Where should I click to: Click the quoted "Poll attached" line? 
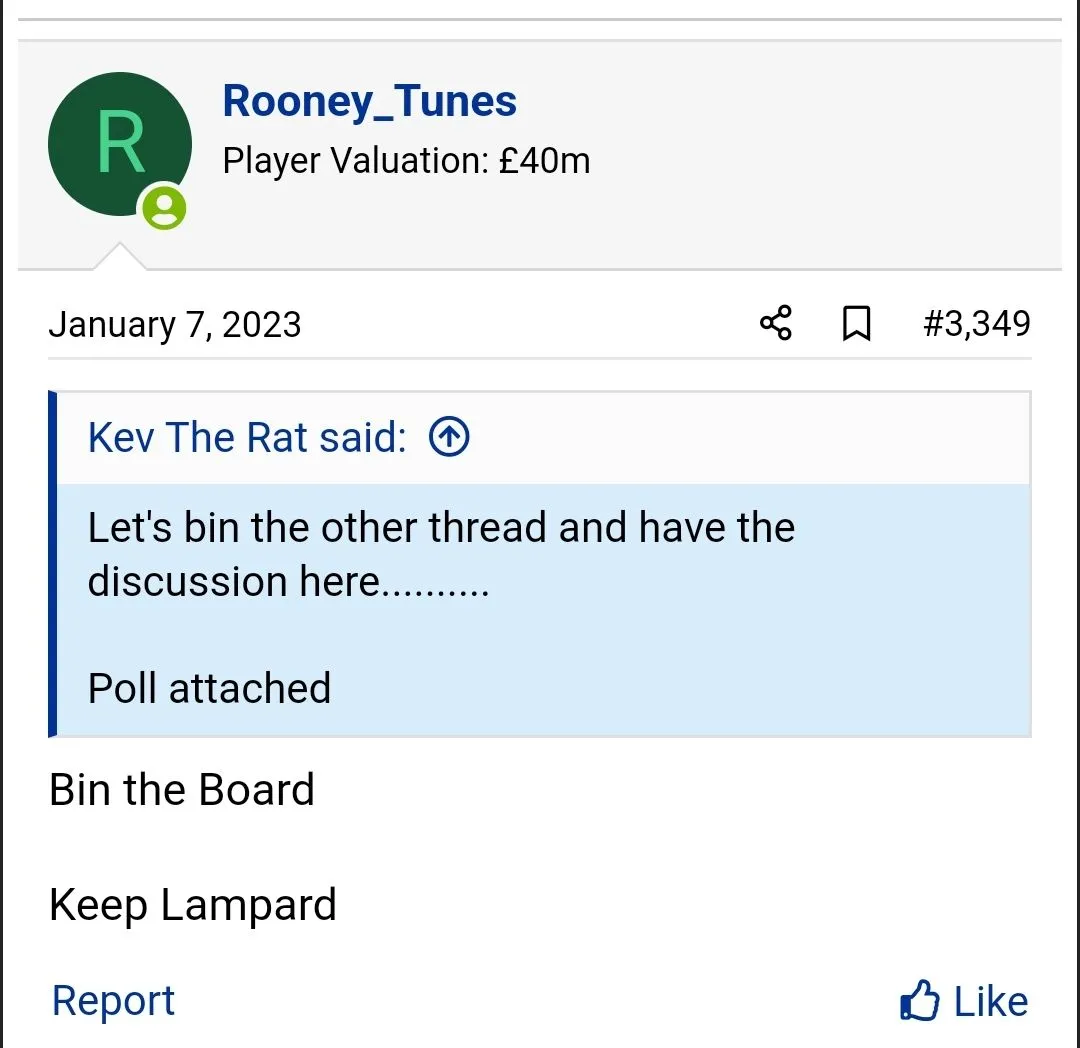[x=209, y=688]
